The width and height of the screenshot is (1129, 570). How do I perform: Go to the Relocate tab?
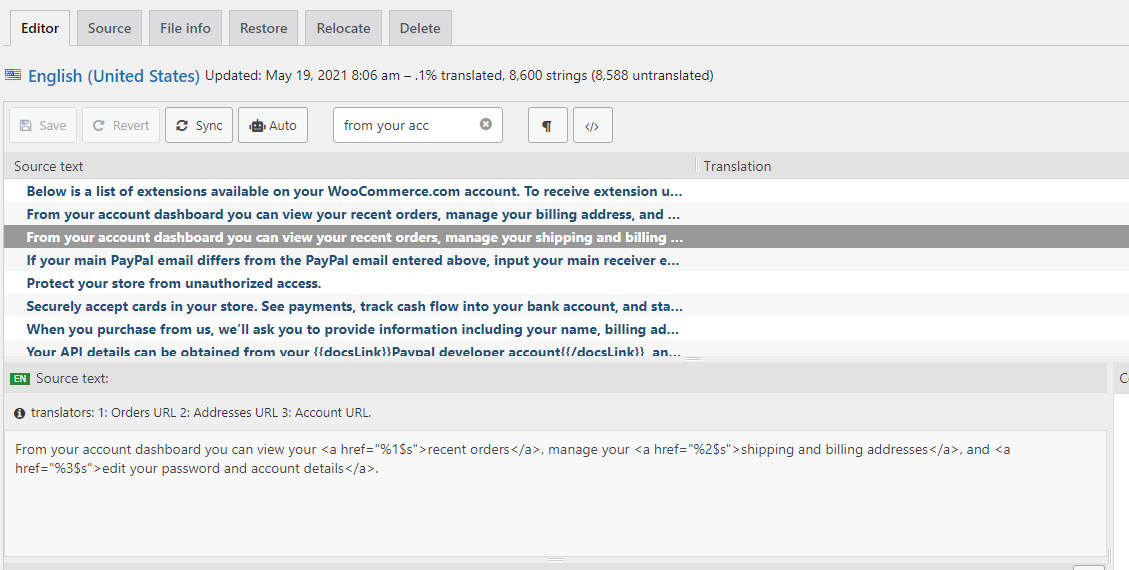(343, 28)
